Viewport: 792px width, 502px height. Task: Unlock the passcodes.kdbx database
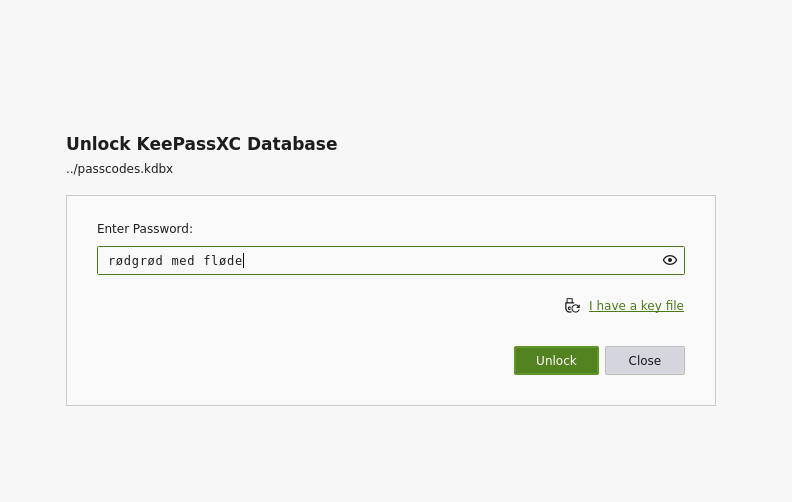pos(556,361)
